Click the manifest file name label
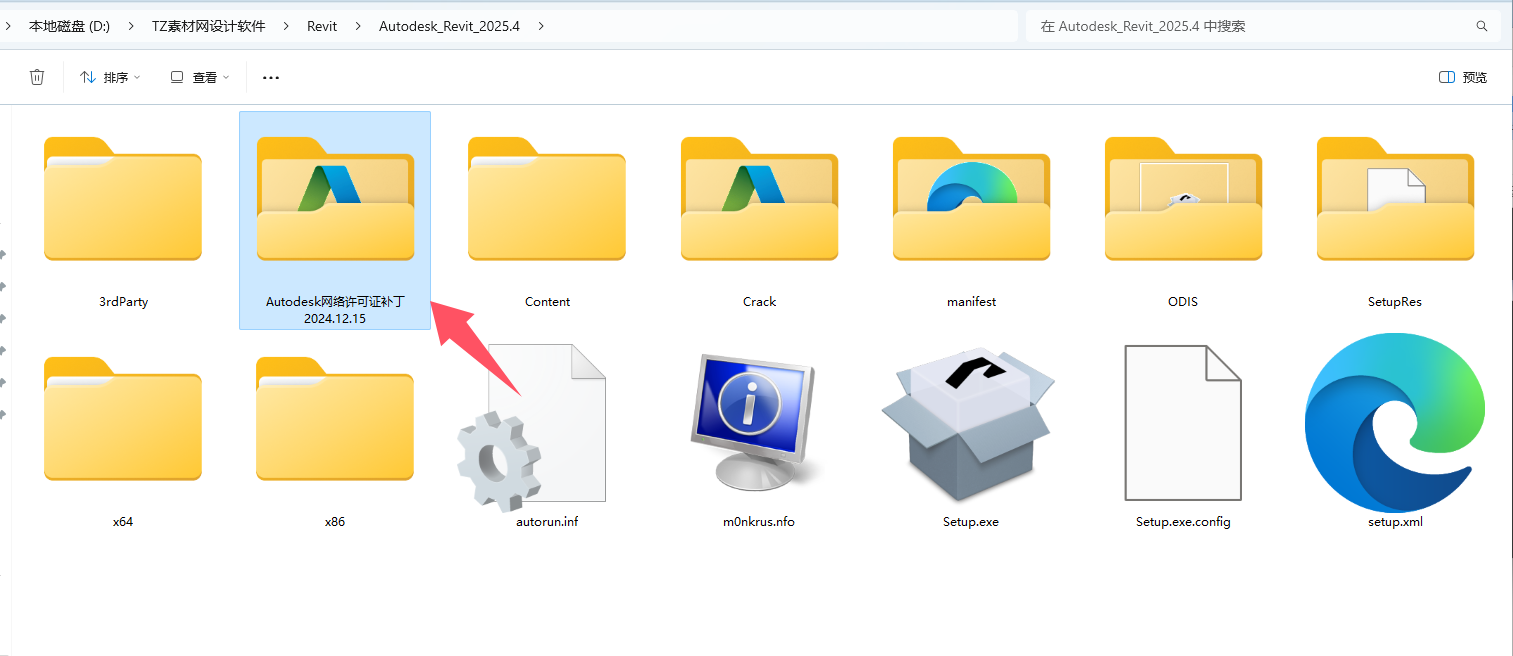The image size is (1513, 656). pyautogui.click(x=971, y=301)
